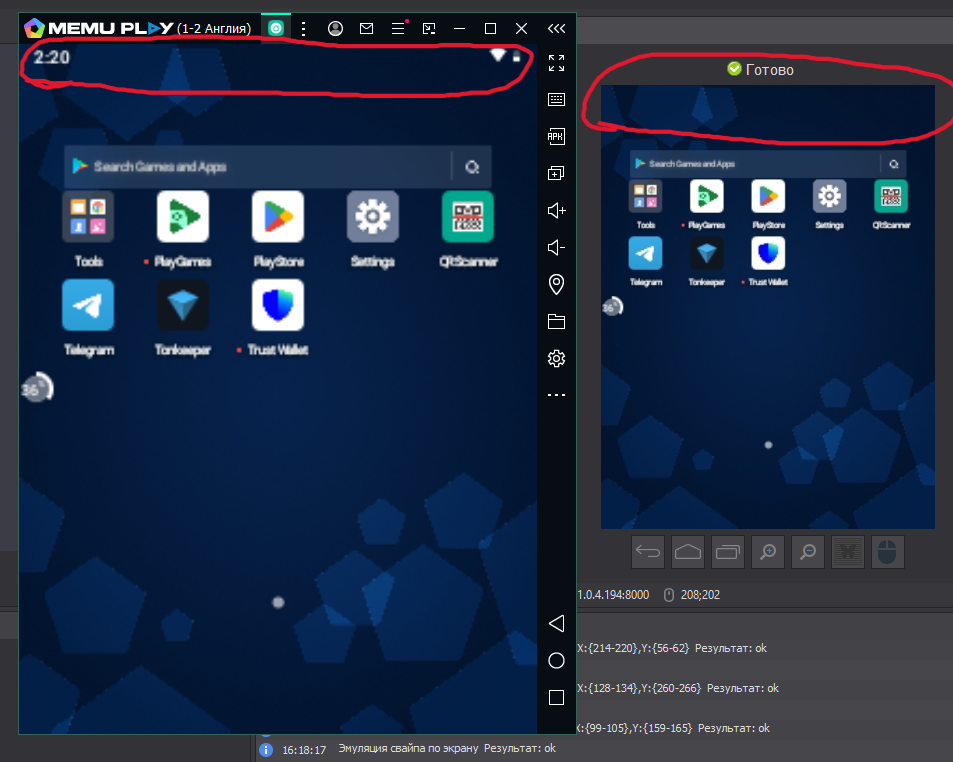Open Trust Wallet app in MEmu emulator

[x=278, y=305]
